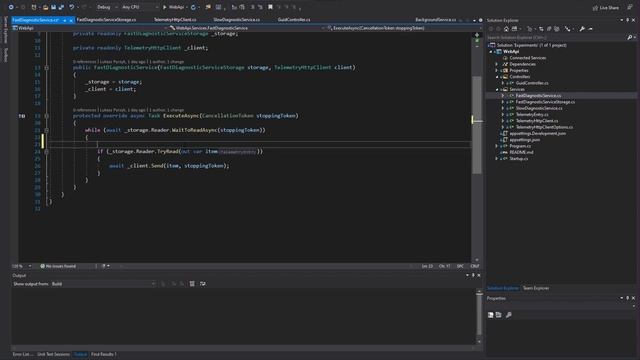Expand the Startup.cs node

[497, 159]
